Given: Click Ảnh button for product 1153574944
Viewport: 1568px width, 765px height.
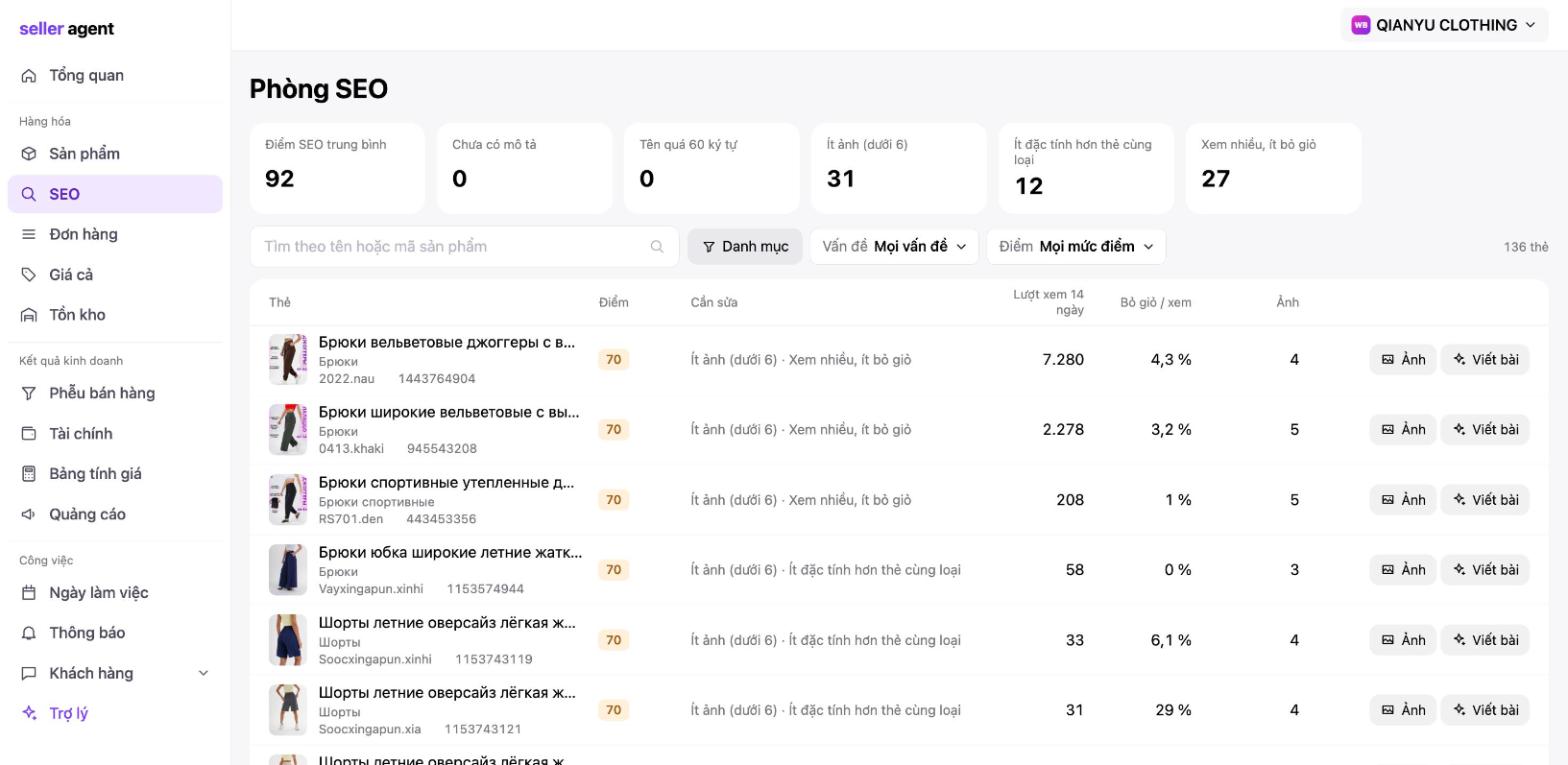Looking at the screenshot, I should [x=1403, y=569].
